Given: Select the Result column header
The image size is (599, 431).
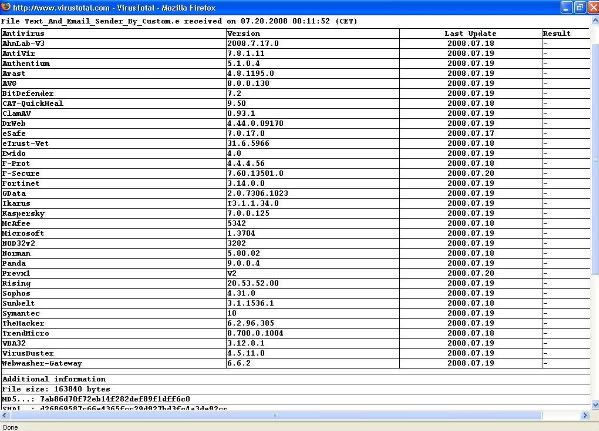Looking at the screenshot, I should pos(557,34).
